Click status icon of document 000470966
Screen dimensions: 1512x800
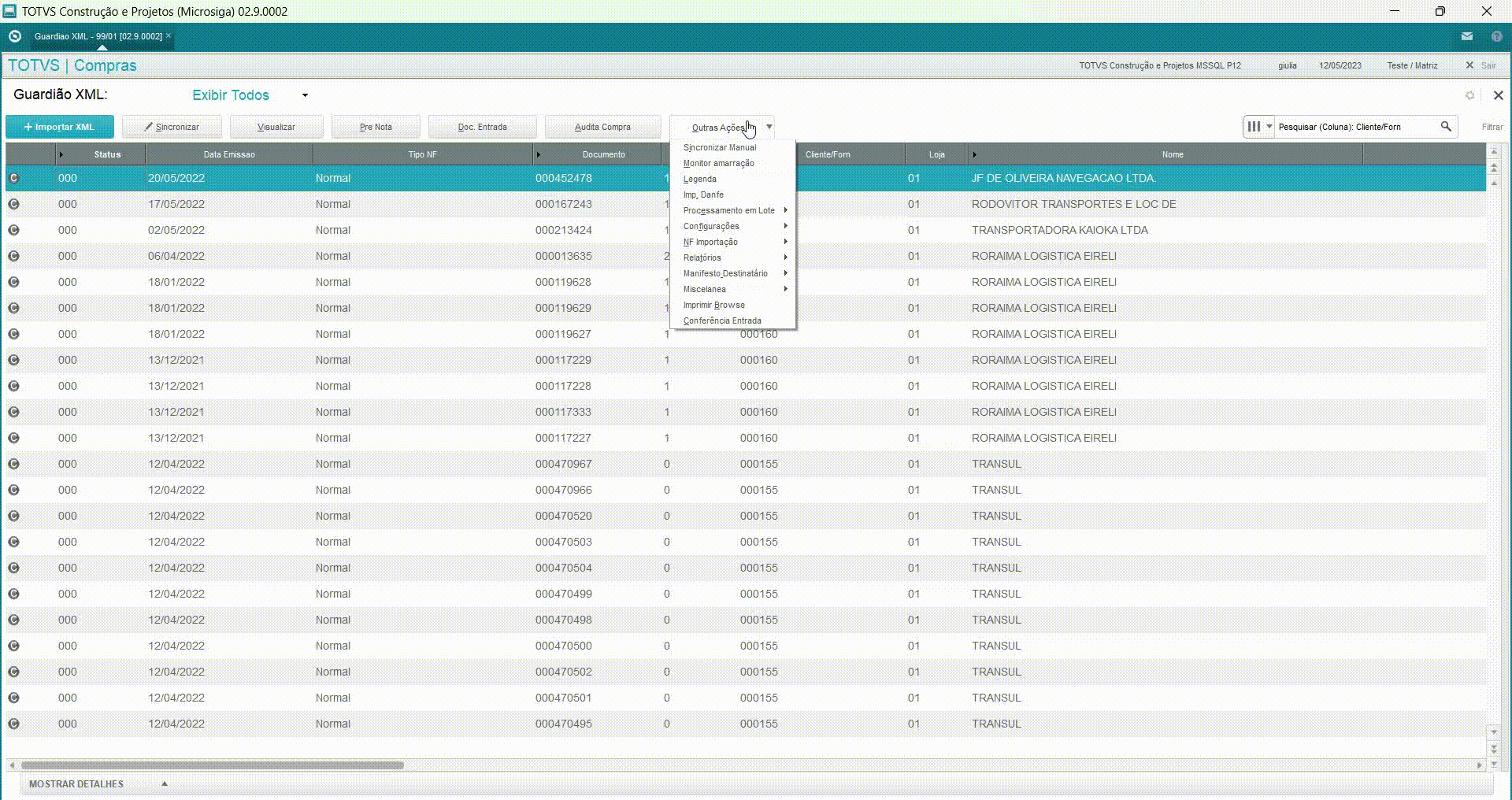coord(13,490)
